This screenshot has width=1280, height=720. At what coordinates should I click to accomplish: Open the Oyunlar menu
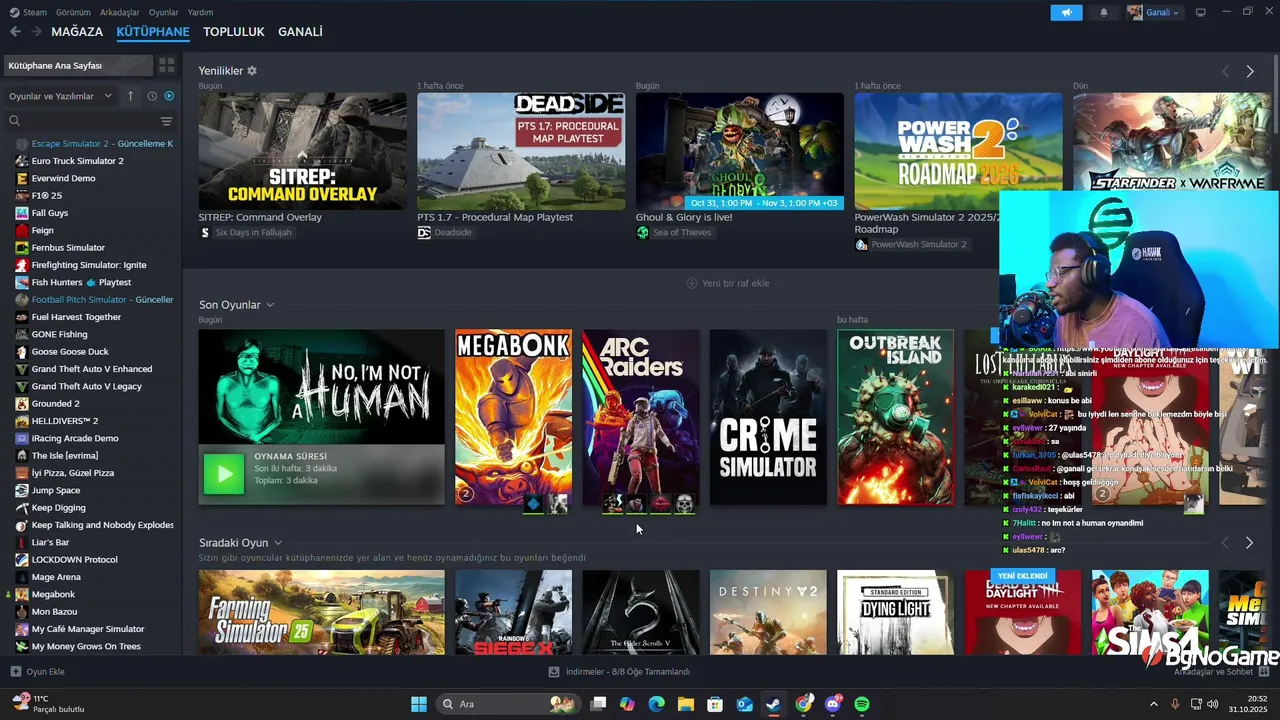coord(163,12)
